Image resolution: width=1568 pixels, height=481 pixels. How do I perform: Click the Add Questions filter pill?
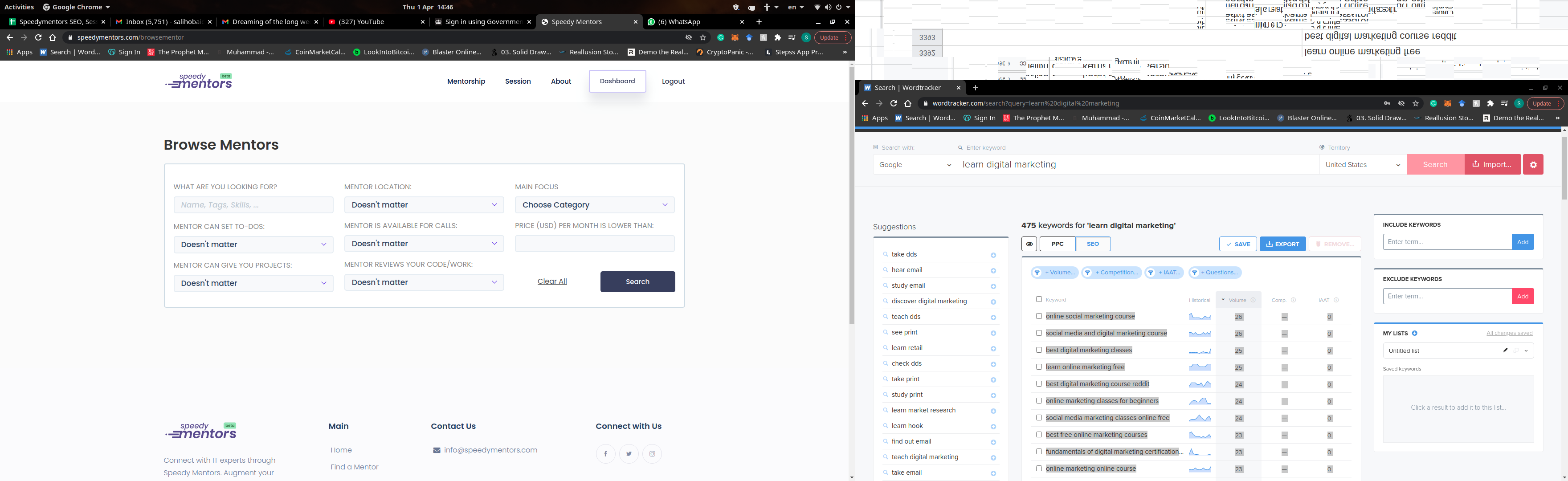tap(1215, 273)
